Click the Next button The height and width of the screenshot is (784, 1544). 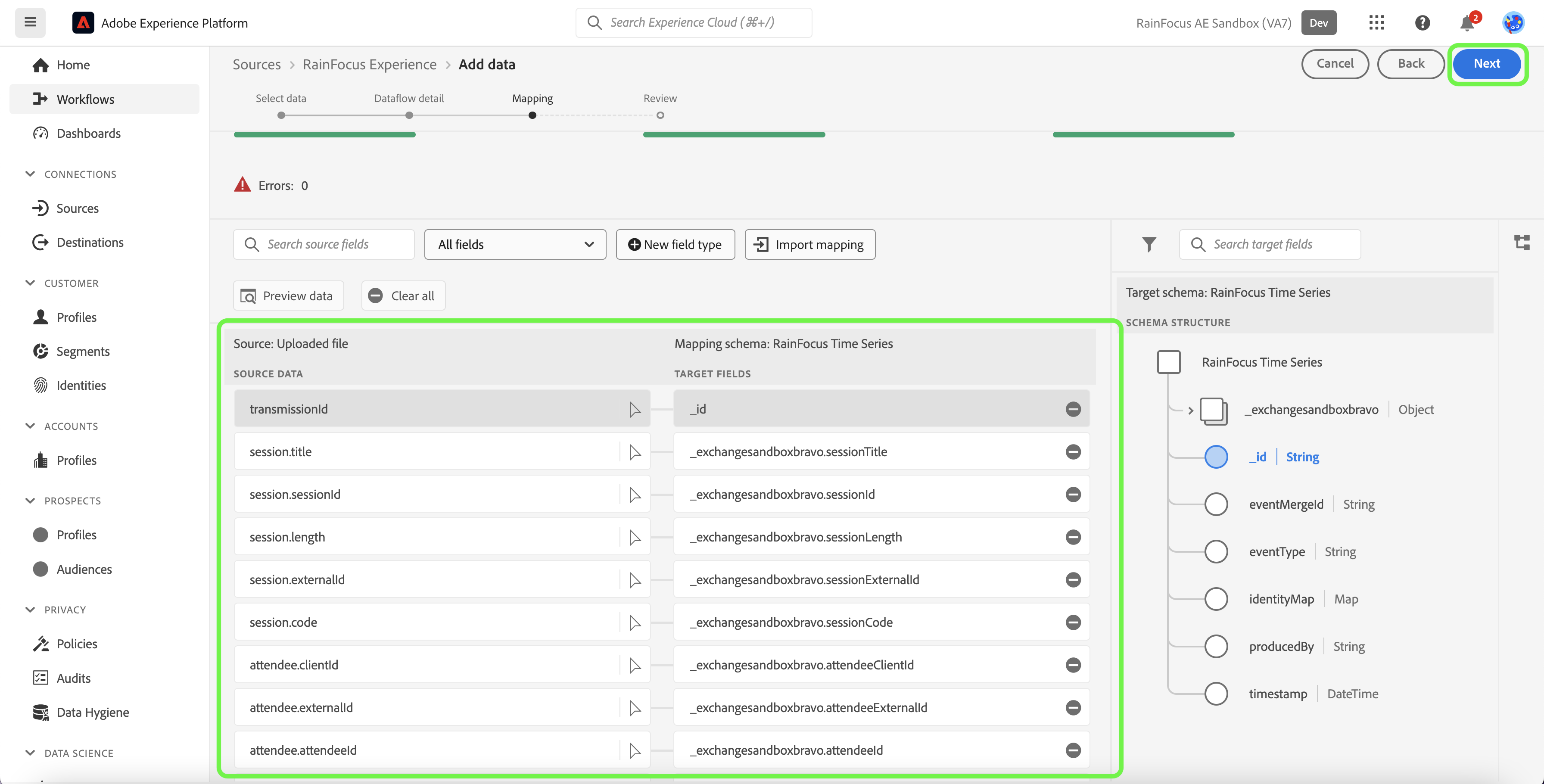pos(1486,63)
